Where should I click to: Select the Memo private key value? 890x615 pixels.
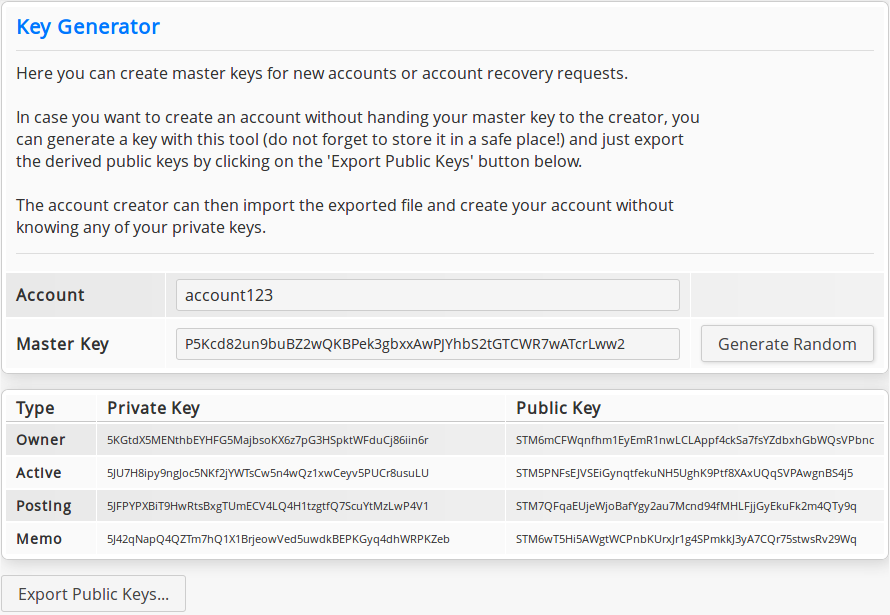tap(278, 539)
